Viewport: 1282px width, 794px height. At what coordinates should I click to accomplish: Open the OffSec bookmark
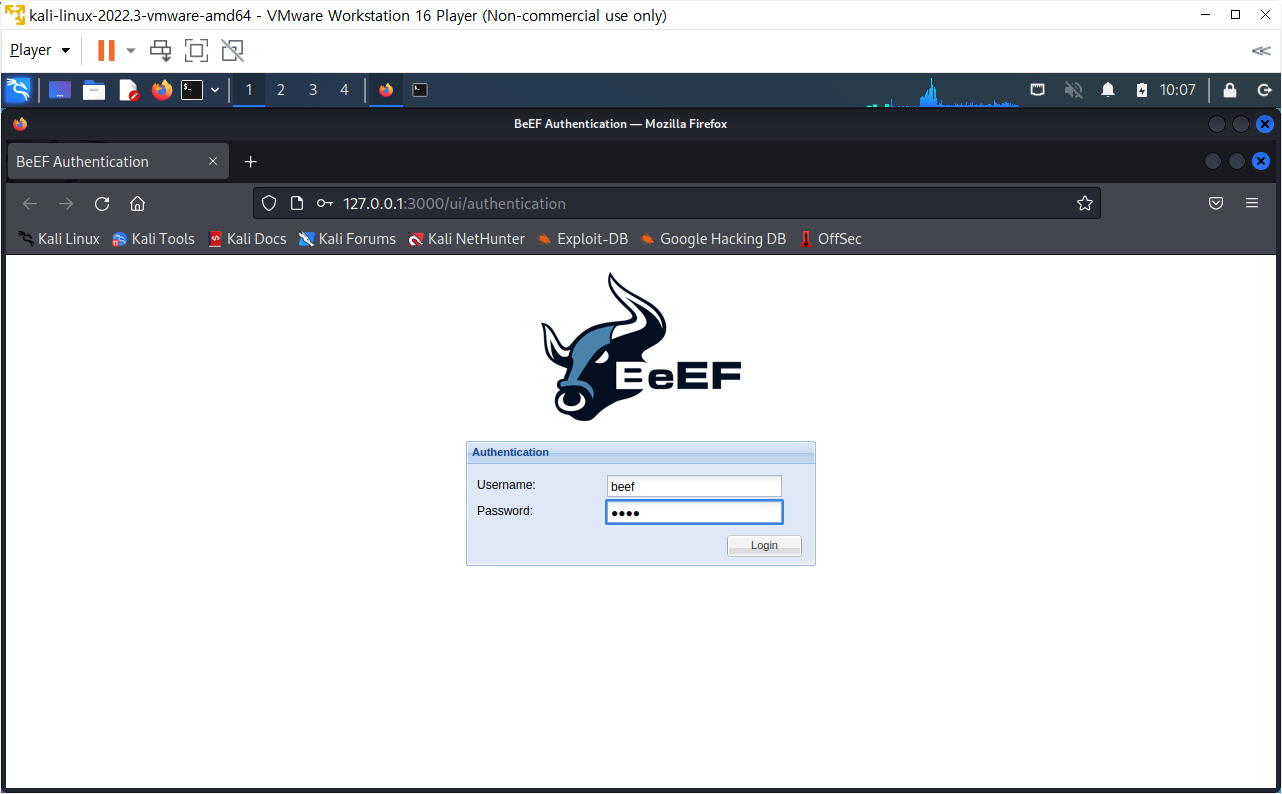point(830,239)
